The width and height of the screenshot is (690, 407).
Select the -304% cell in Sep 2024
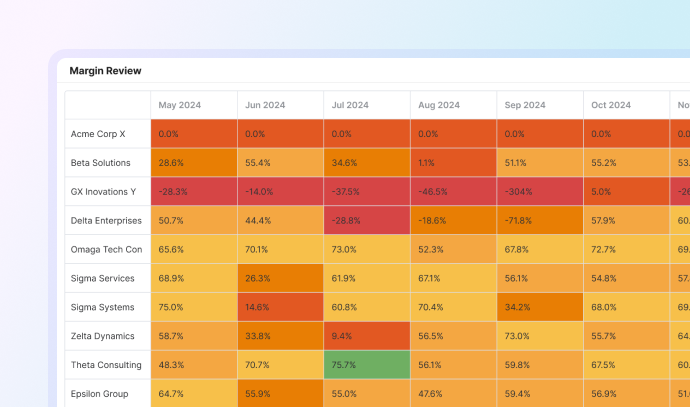[540, 192]
